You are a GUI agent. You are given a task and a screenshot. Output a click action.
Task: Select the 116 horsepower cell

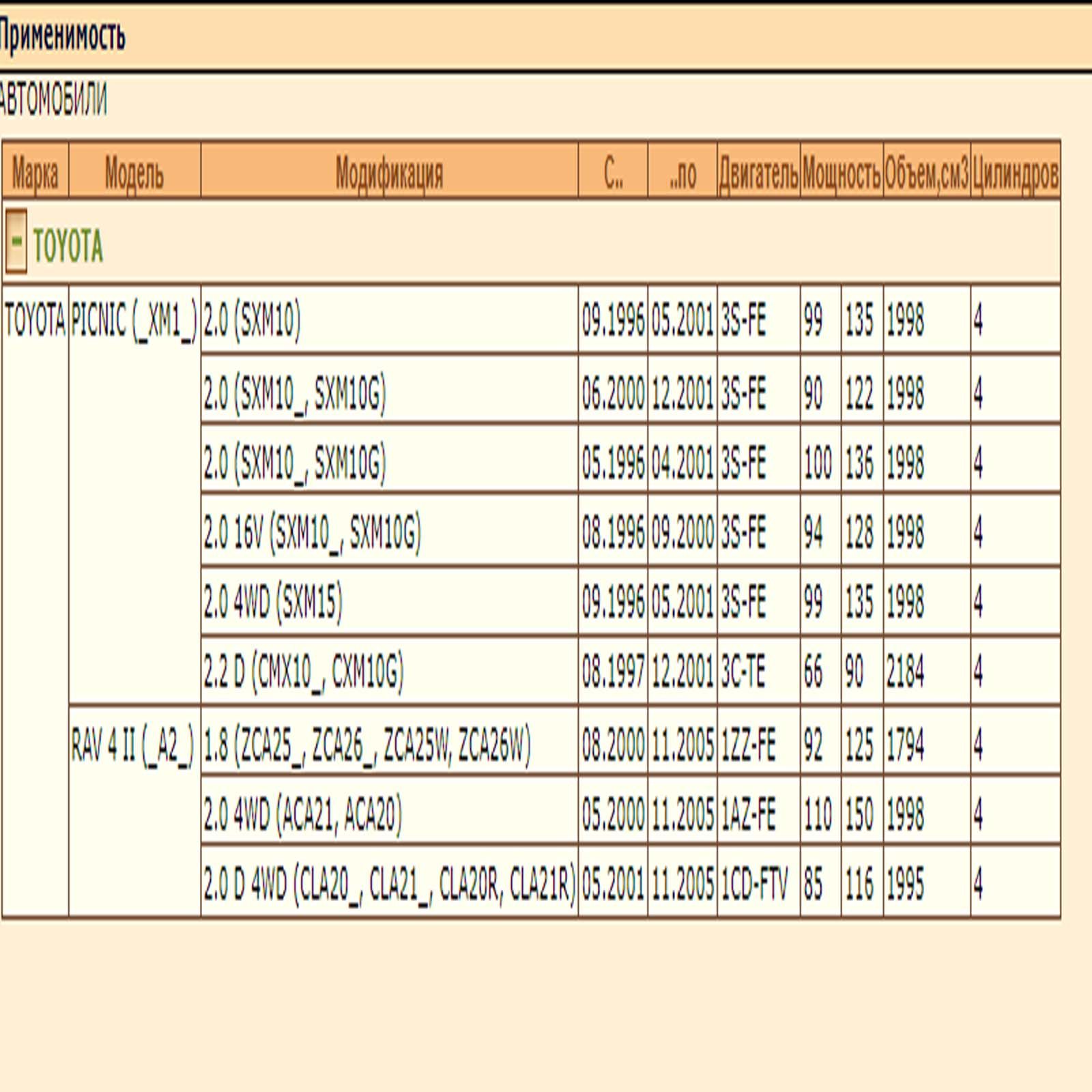862,882
